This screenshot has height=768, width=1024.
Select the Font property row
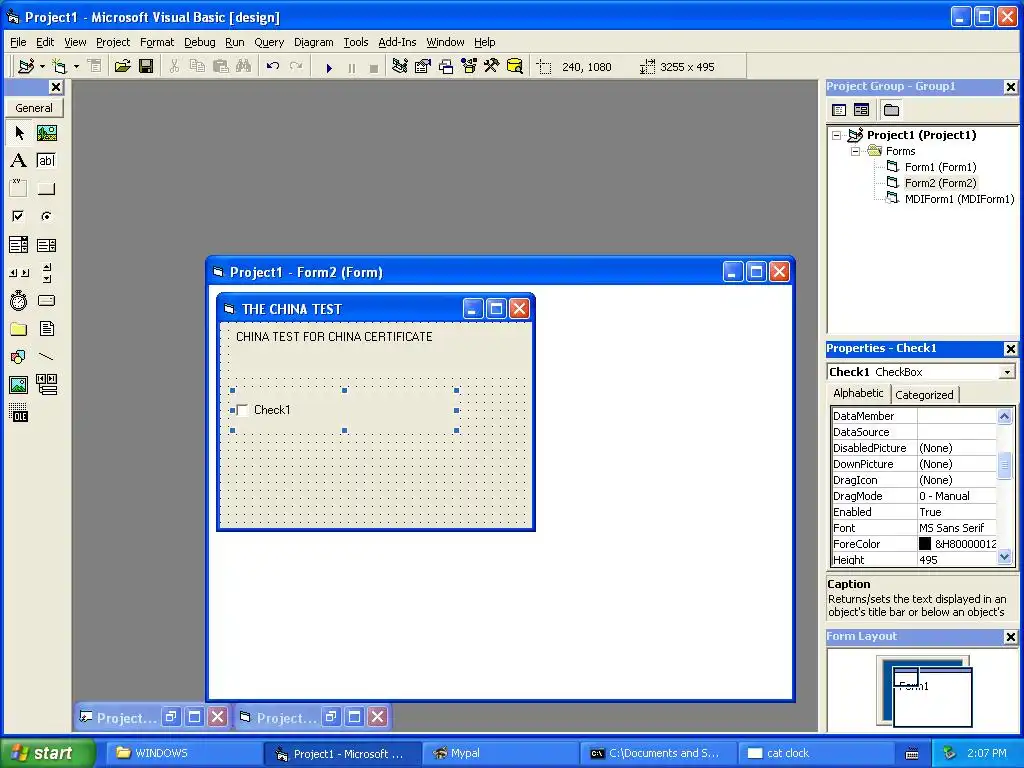click(x=914, y=528)
